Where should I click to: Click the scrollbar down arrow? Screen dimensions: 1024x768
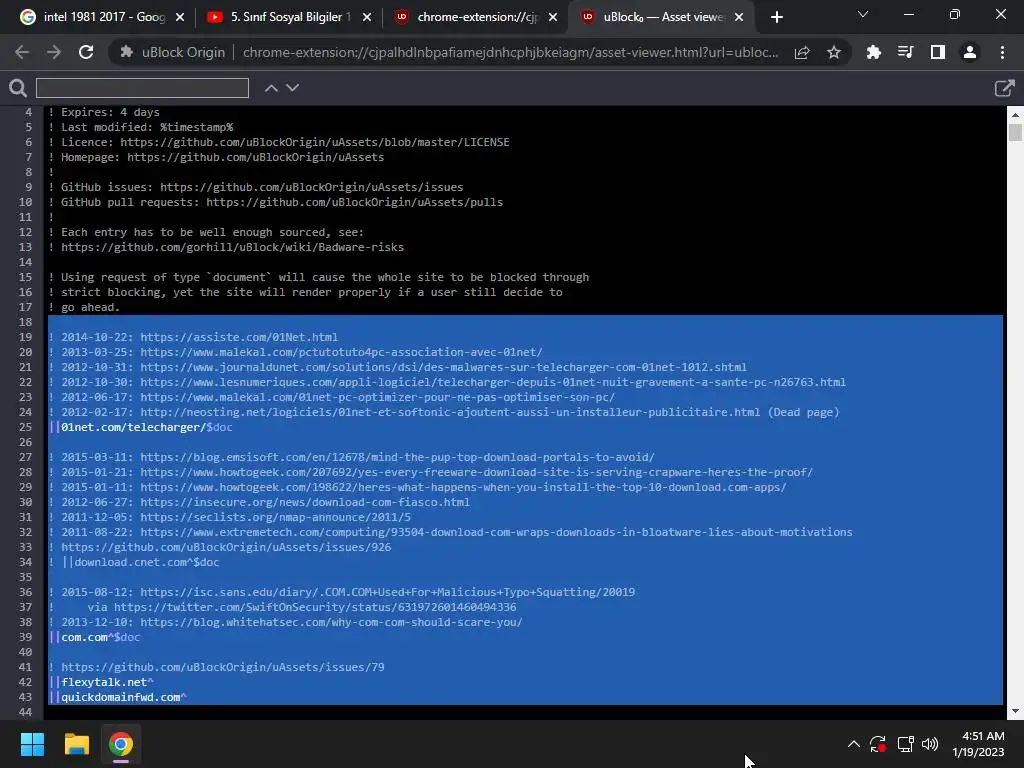[1015, 711]
